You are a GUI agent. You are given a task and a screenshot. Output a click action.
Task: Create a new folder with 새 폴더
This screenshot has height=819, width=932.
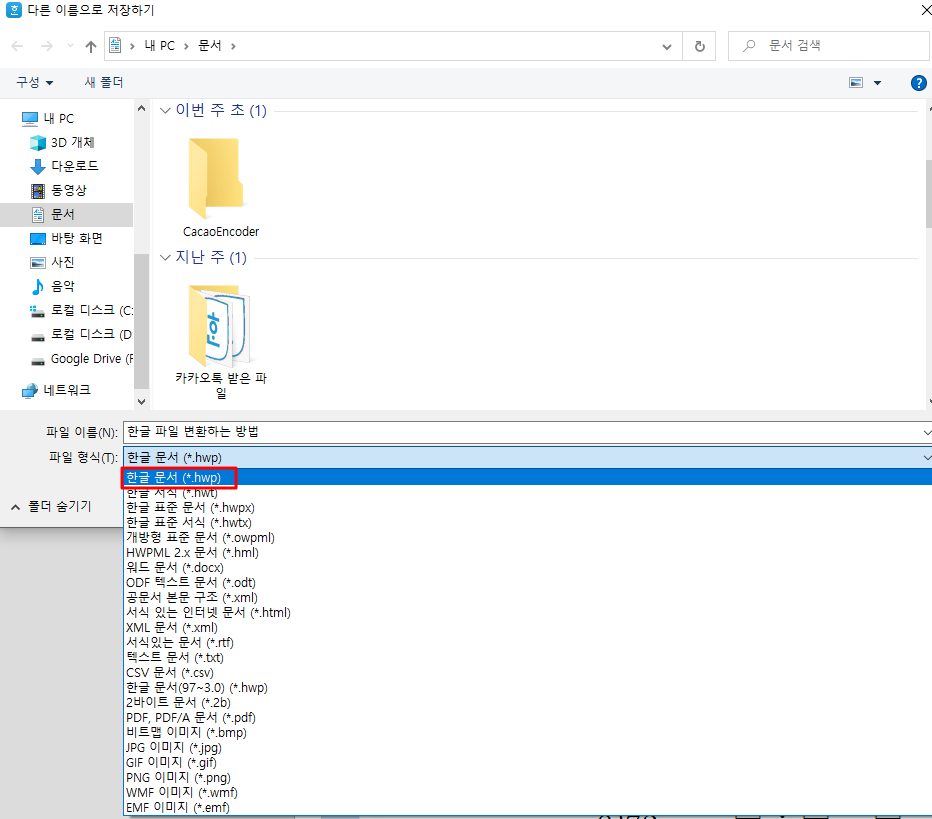point(103,82)
